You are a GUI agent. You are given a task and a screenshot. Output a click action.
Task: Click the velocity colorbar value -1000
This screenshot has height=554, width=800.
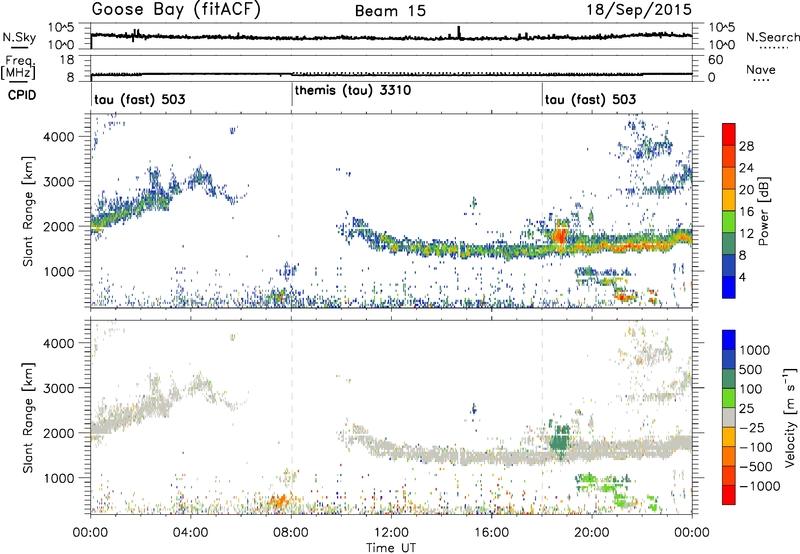[x=759, y=486]
